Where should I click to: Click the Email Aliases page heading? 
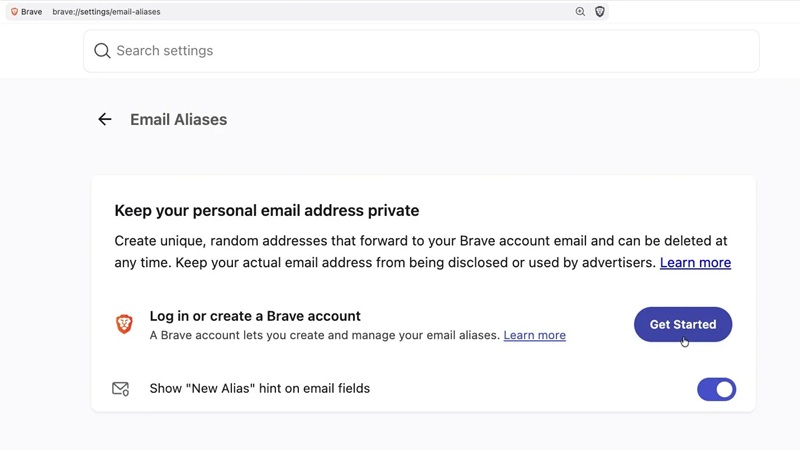pyautogui.click(x=179, y=119)
